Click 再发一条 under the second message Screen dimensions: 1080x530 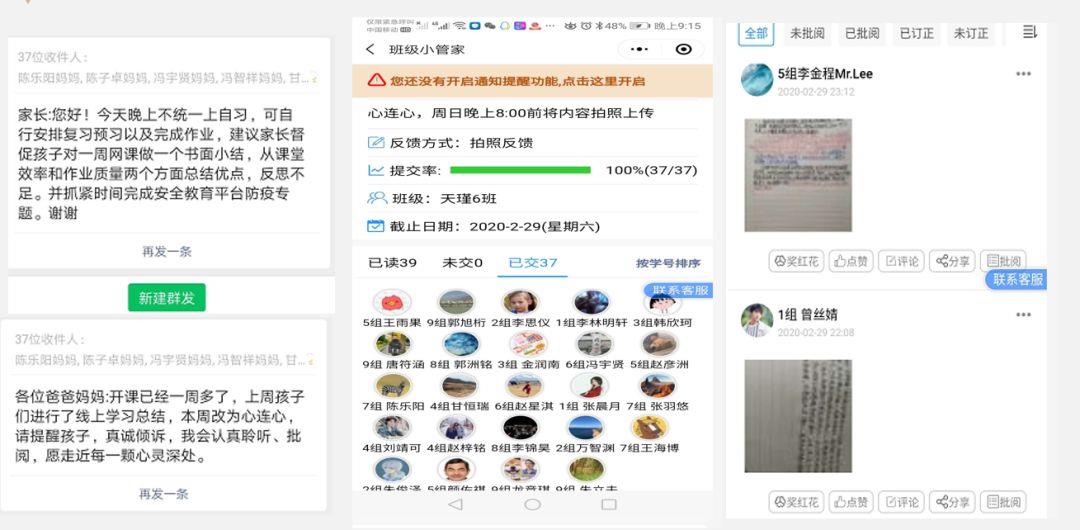click(x=163, y=493)
